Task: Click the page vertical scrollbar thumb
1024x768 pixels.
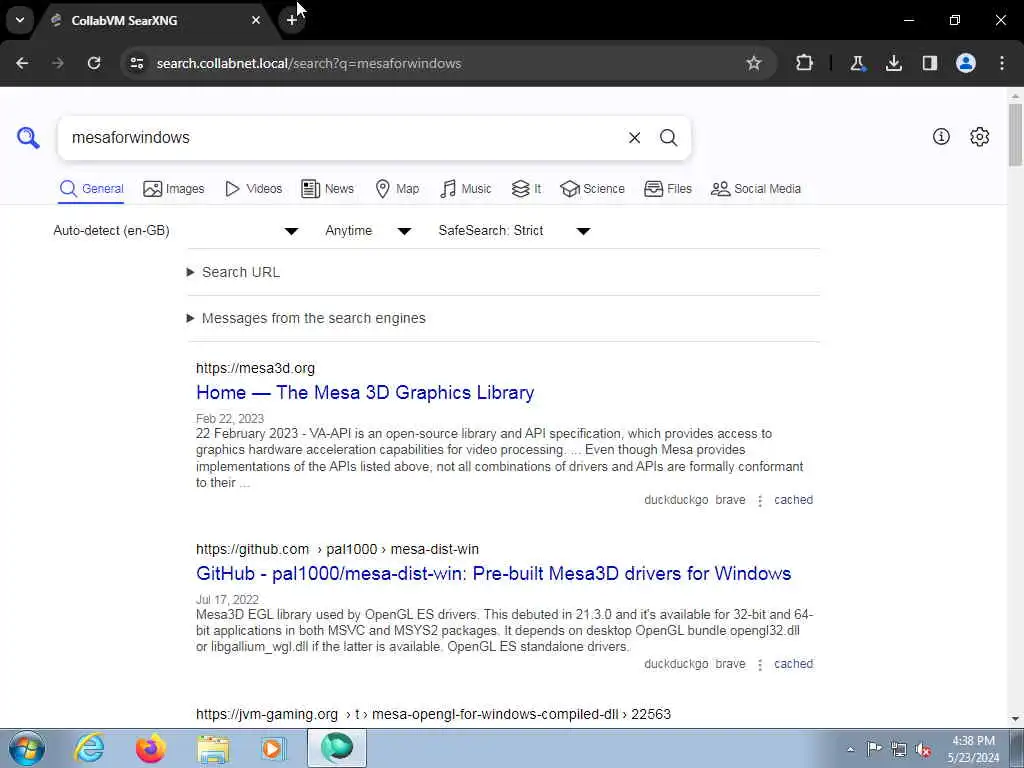Action: click(1016, 134)
